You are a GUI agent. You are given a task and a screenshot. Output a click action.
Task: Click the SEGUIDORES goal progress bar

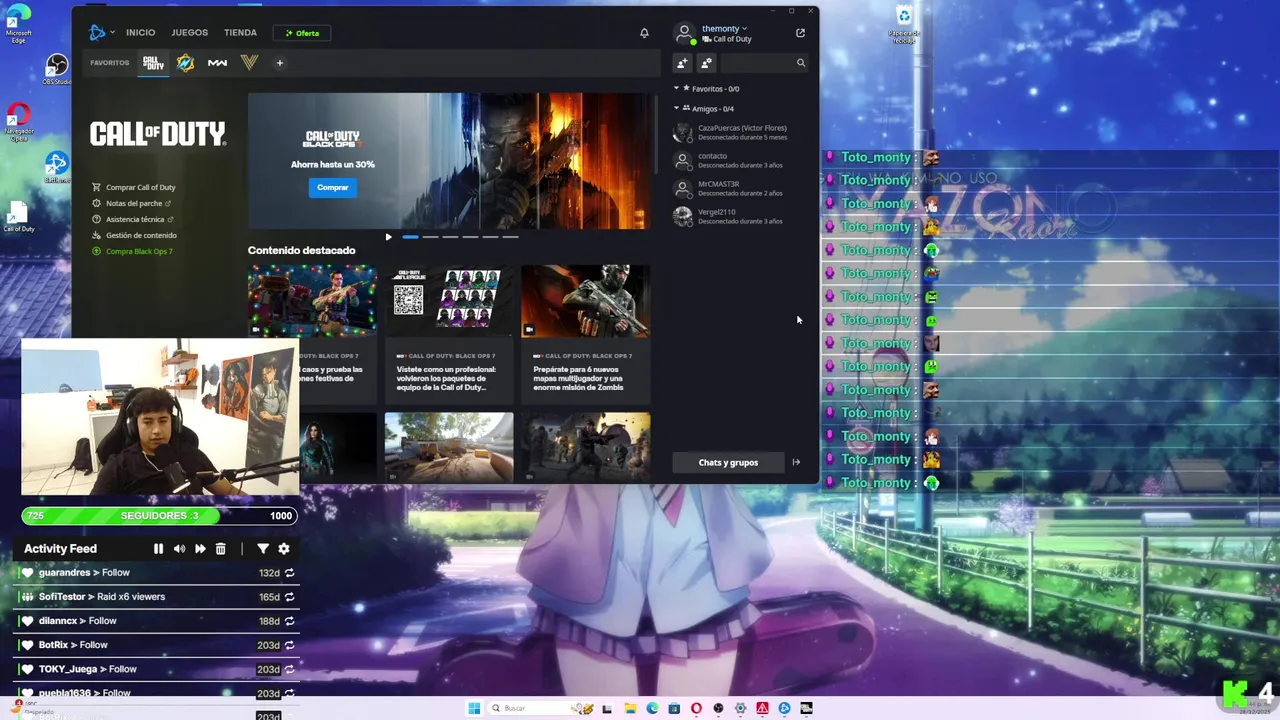159,516
